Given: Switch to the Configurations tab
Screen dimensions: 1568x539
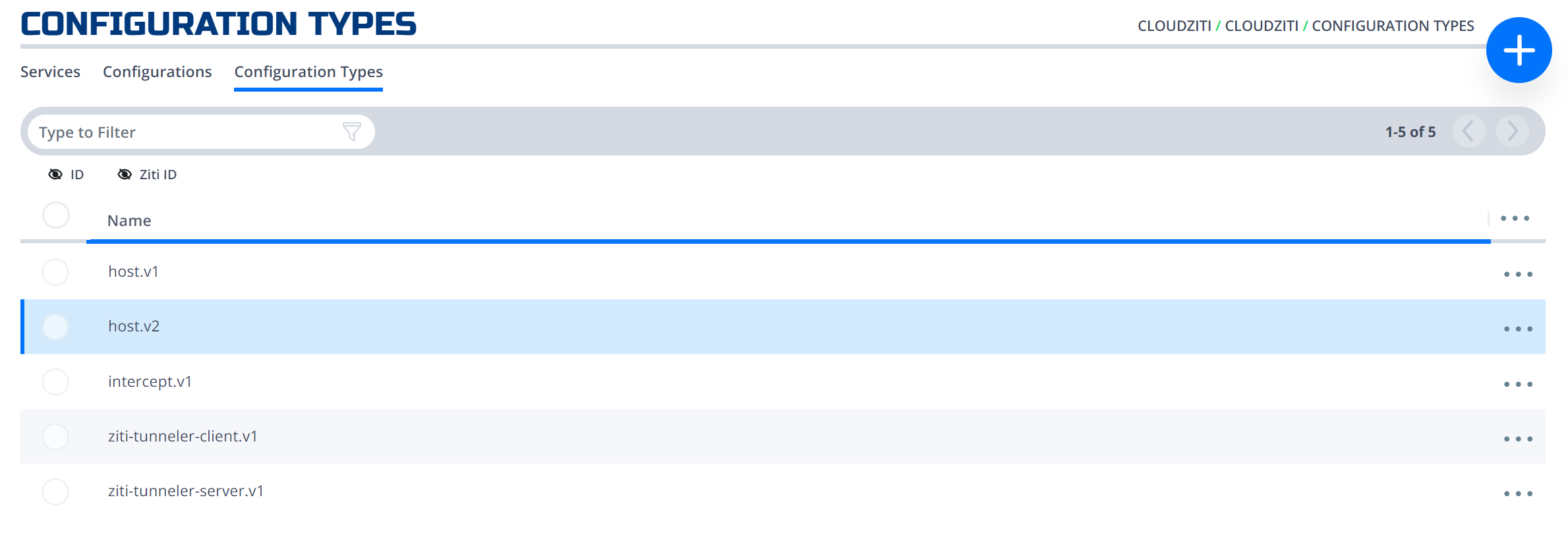Looking at the screenshot, I should coord(157,72).
